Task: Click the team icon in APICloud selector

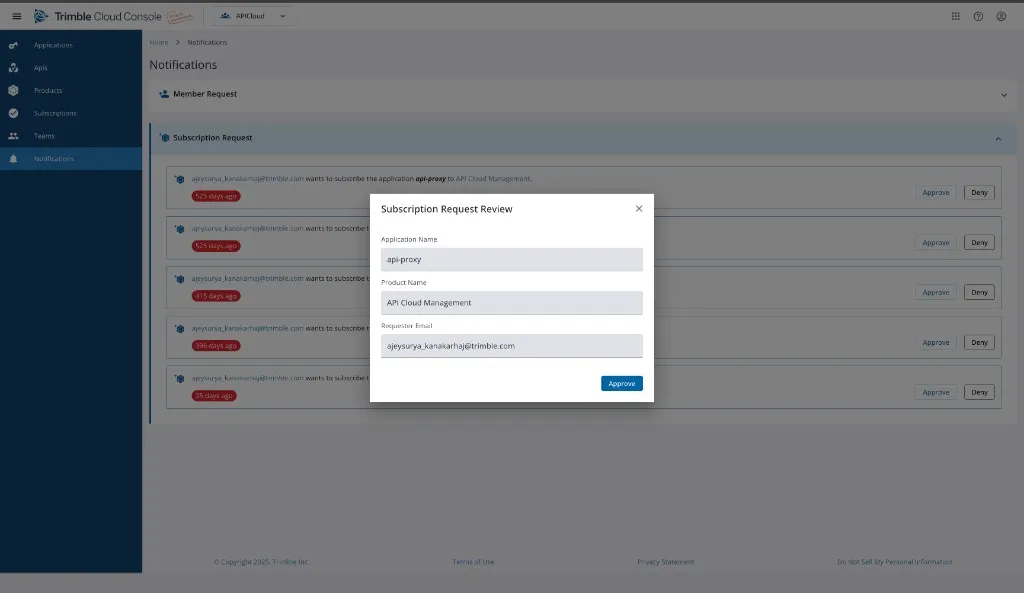Action: click(225, 16)
